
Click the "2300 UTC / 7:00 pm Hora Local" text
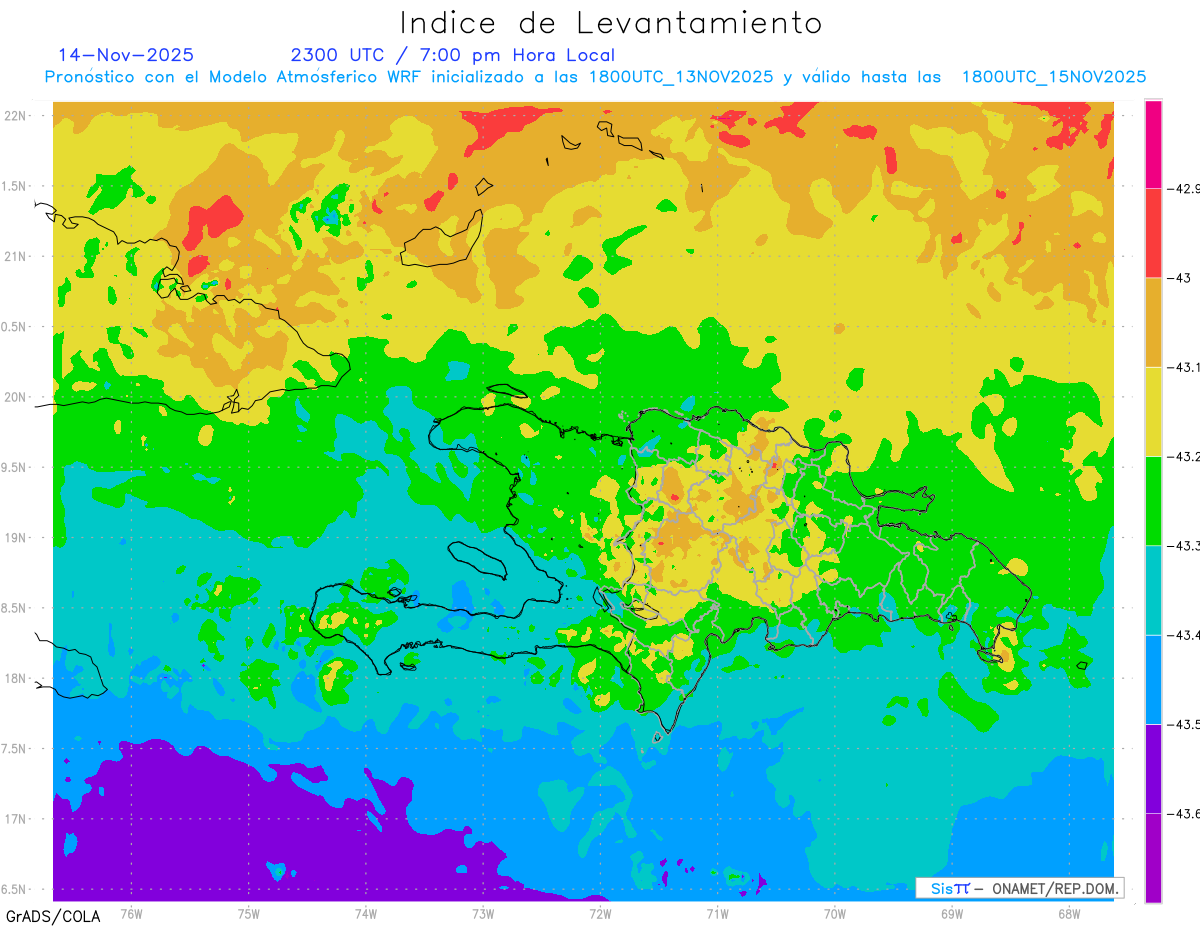click(x=453, y=56)
